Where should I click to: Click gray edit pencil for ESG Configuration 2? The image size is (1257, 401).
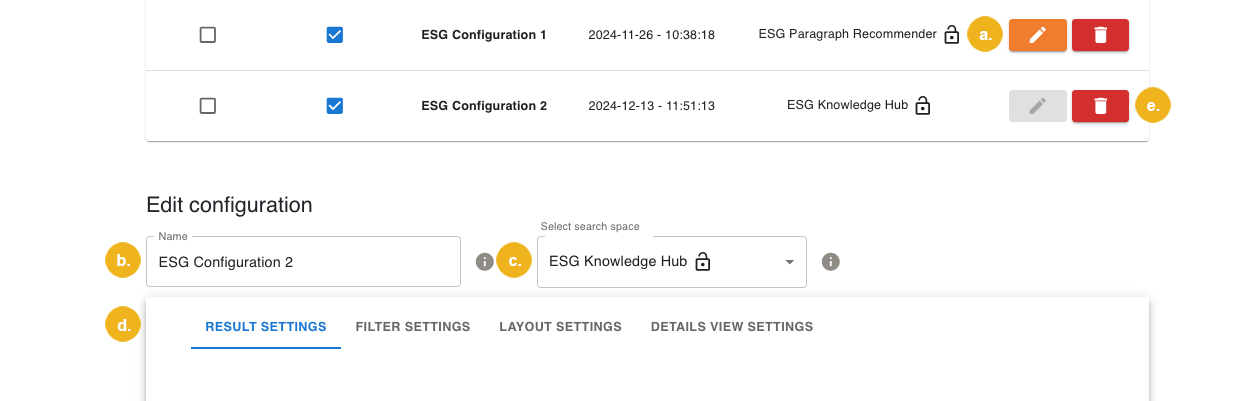1038,106
